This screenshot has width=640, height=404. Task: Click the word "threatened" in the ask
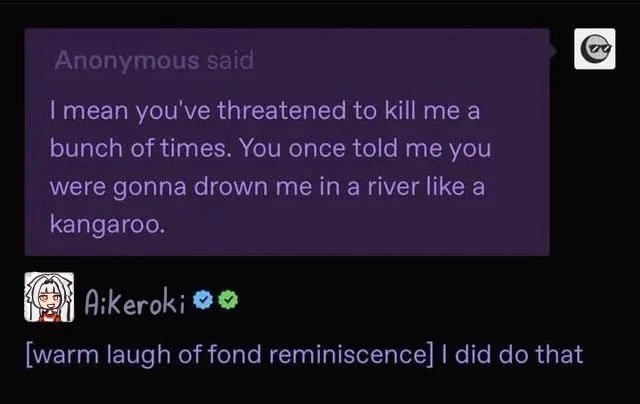pyautogui.click(x=282, y=110)
